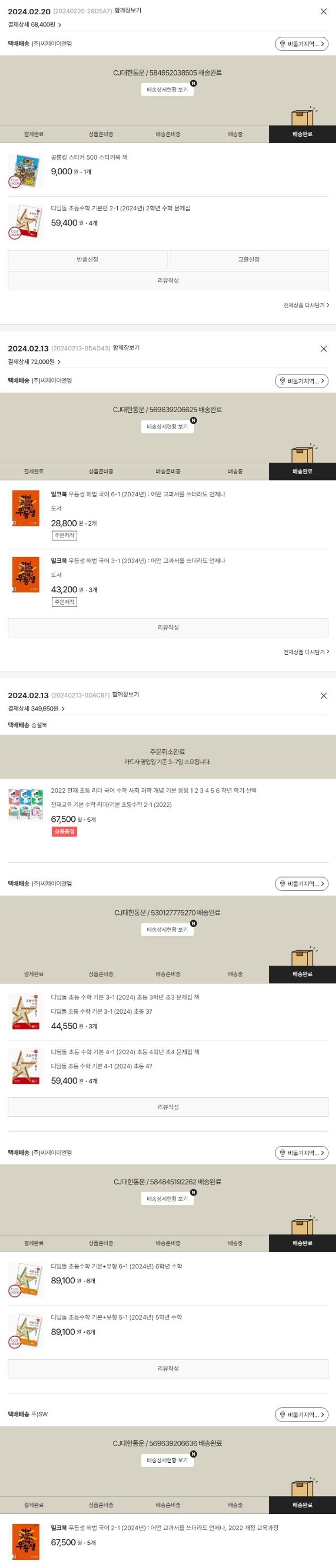Remove the 20240213-0DAC8F order using X
The height and width of the screenshot is (1568, 336).
coord(323,696)
